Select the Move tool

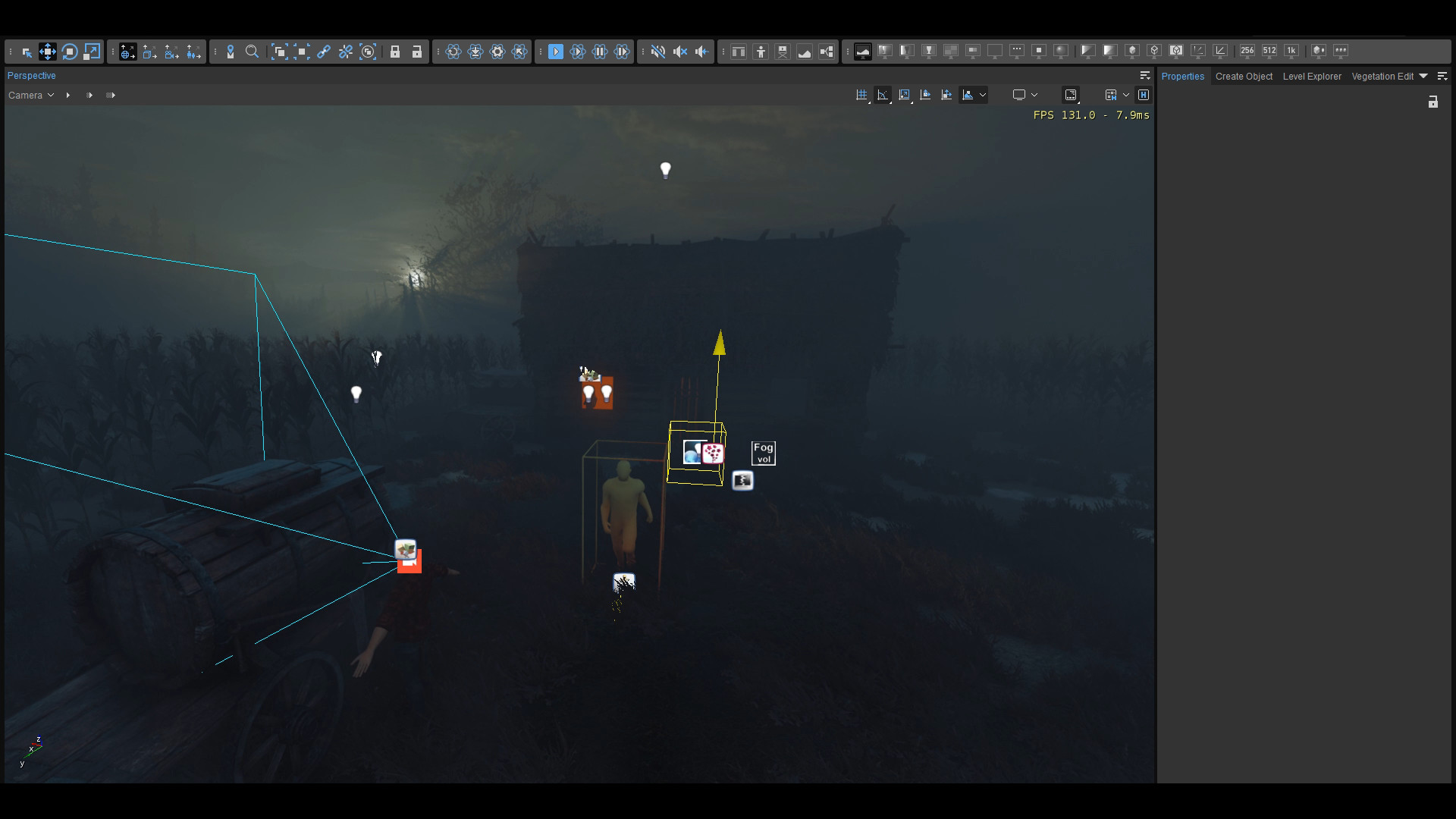click(x=48, y=51)
